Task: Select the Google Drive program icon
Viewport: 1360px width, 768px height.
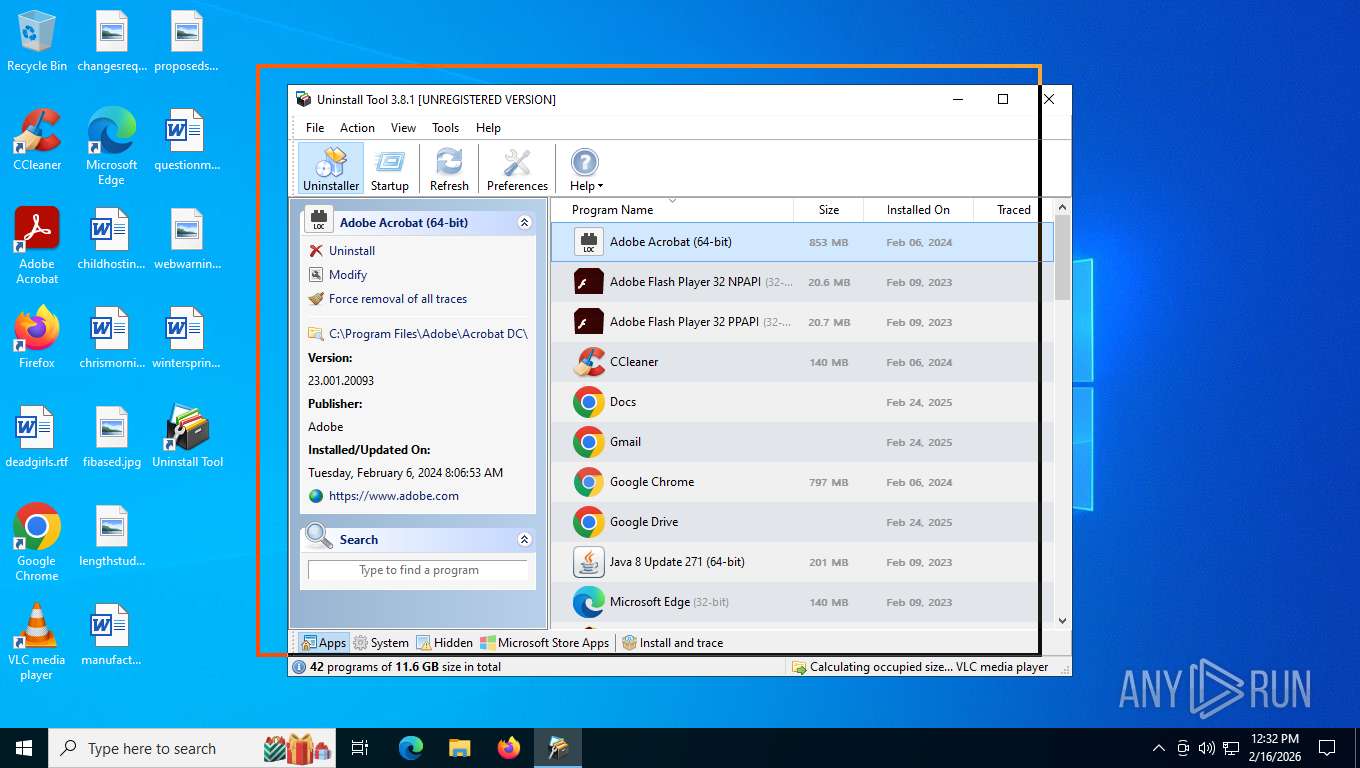Action: (x=589, y=522)
